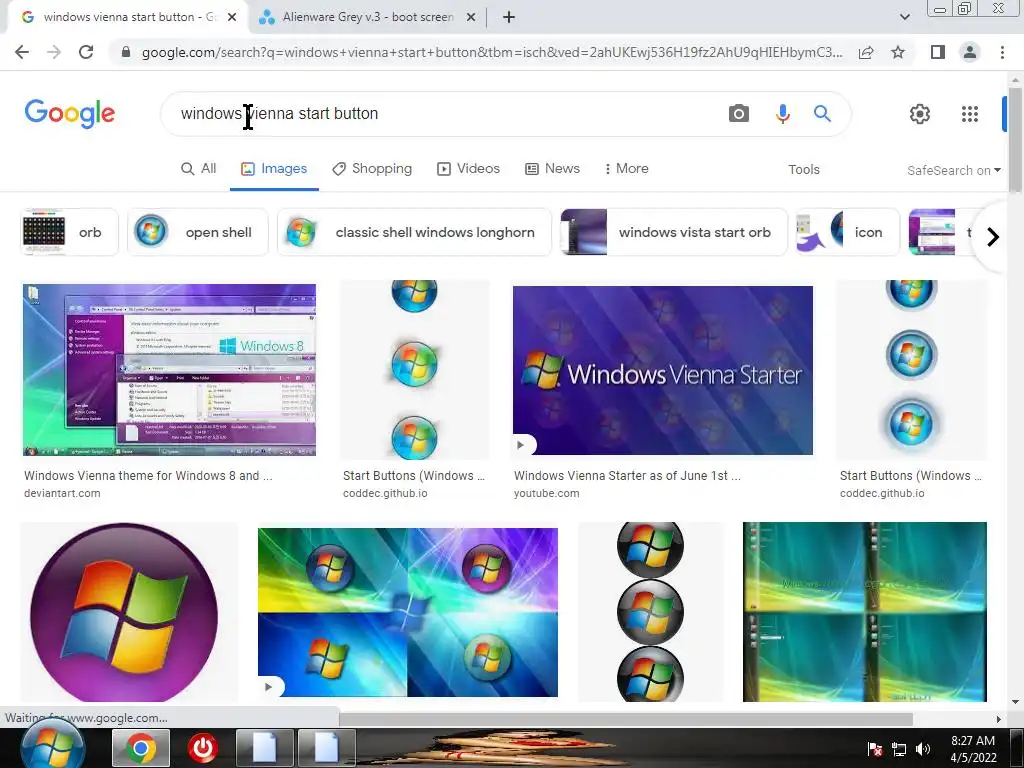The height and width of the screenshot is (768, 1024).
Task: Open the Chrome profile avatar
Action: pyautogui.click(x=970, y=52)
